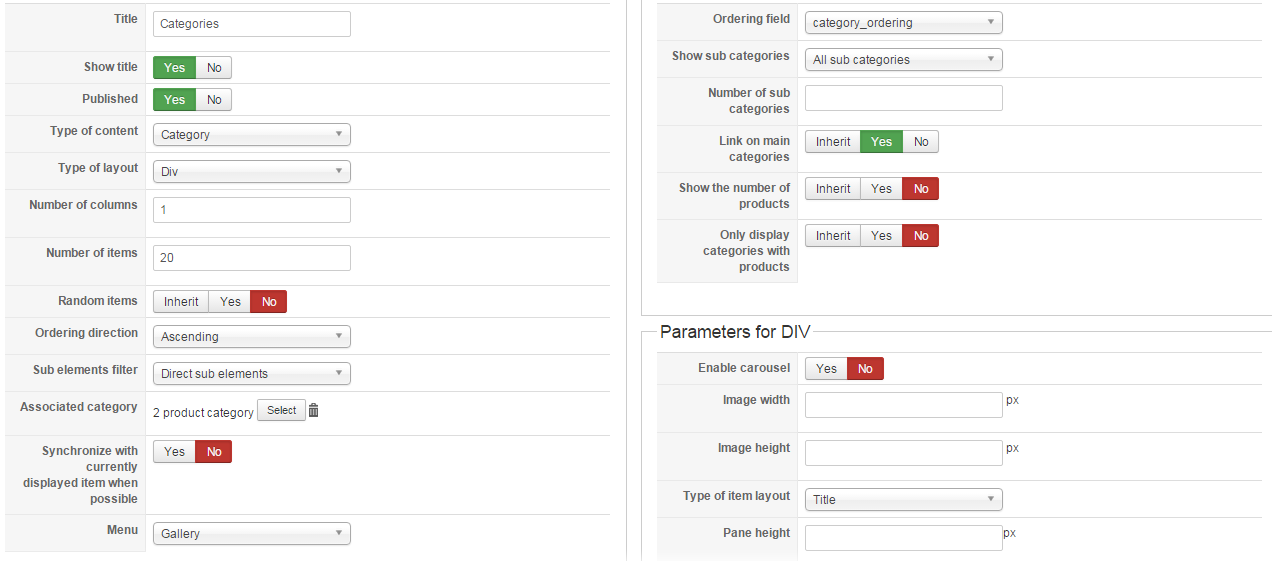Choose Inherit for Link on main categories
Screen dimensions: 1272x561
coord(833,142)
